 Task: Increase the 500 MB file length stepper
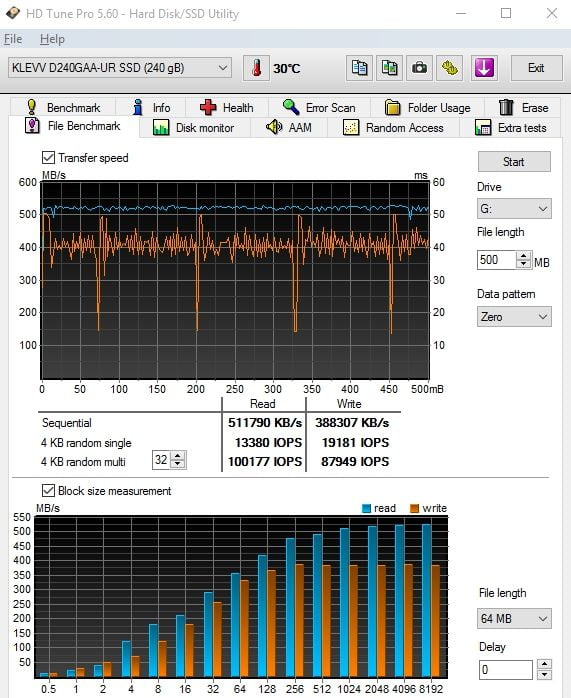[524, 256]
